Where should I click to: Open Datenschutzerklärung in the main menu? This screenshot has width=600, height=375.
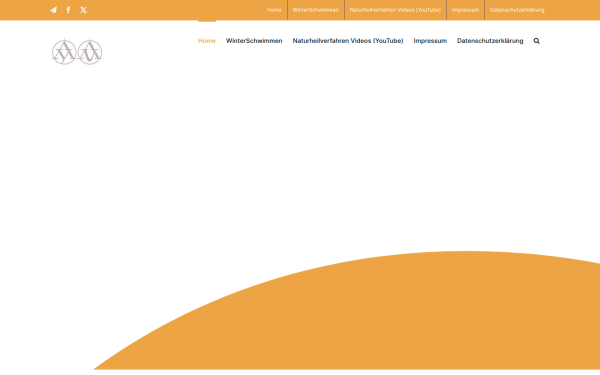click(490, 41)
